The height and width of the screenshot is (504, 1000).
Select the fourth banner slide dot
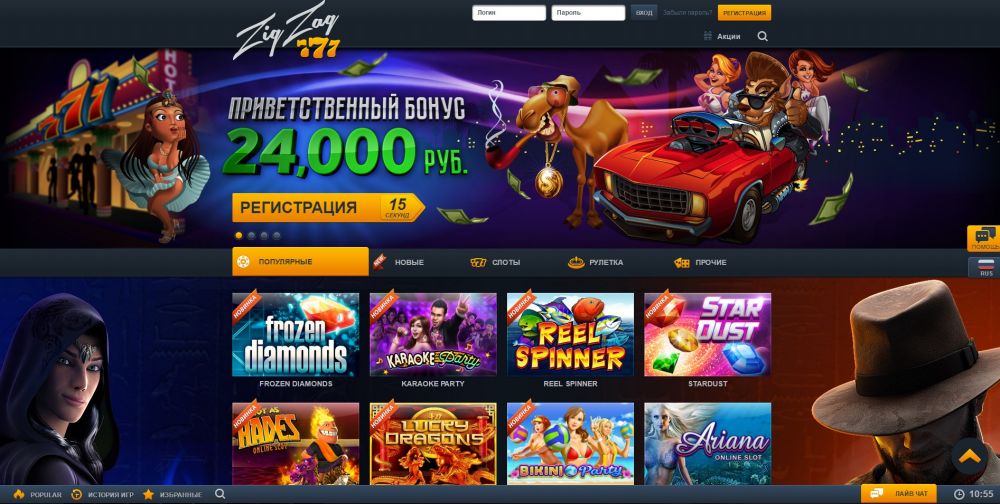[x=276, y=235]
